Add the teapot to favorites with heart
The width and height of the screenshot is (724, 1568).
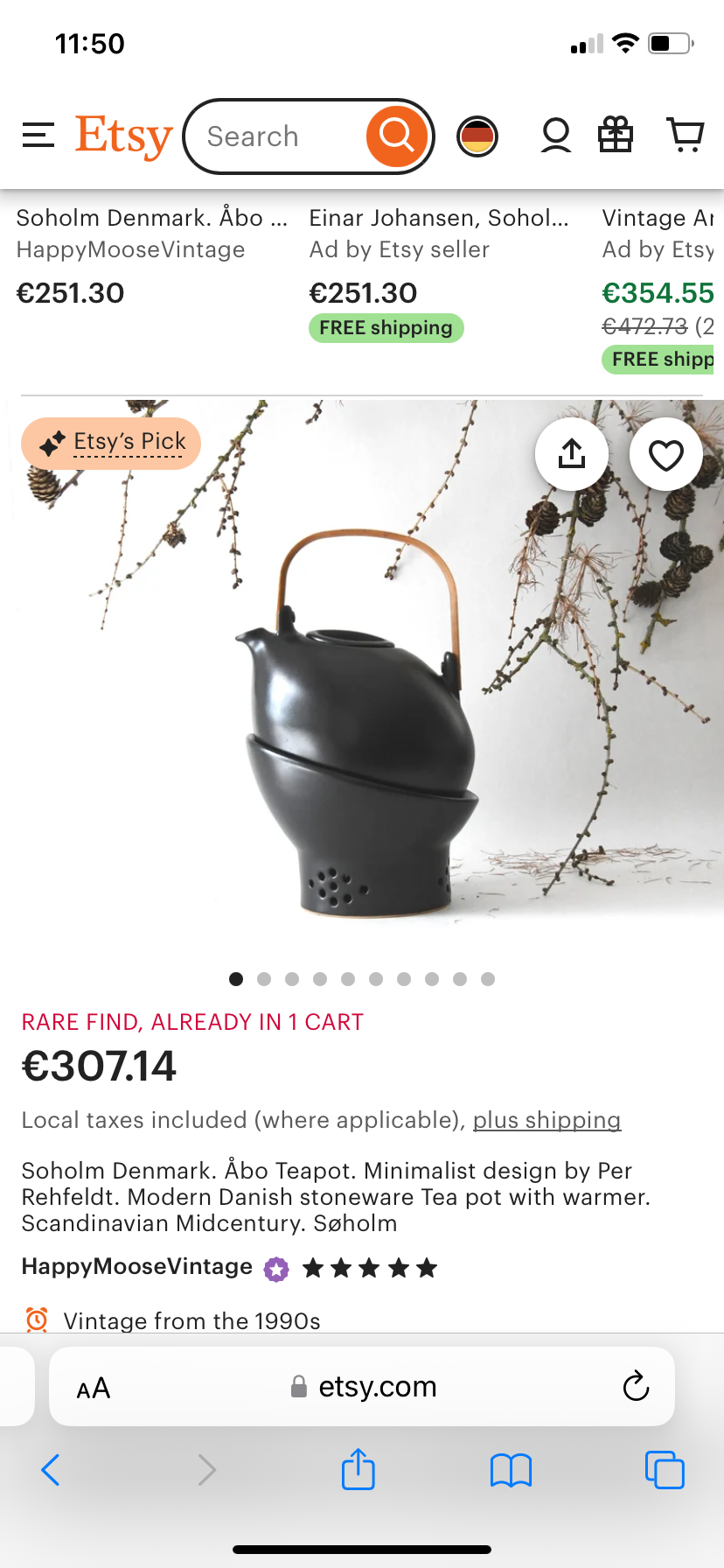[x=666, y=454]
